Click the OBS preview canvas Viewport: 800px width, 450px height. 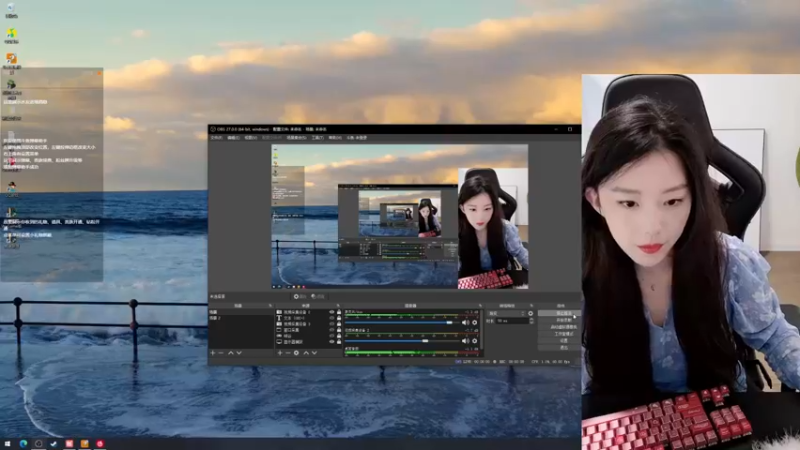pos(399,216)
